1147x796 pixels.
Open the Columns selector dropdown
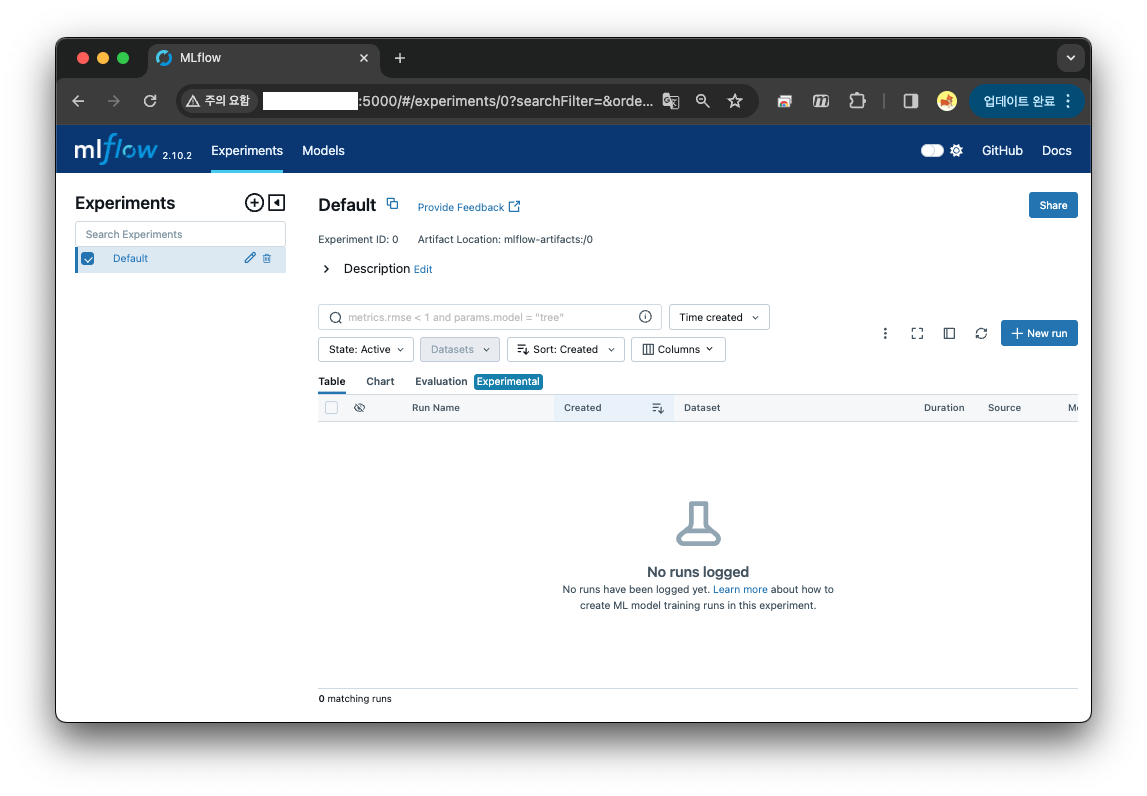tap(678, 350)
